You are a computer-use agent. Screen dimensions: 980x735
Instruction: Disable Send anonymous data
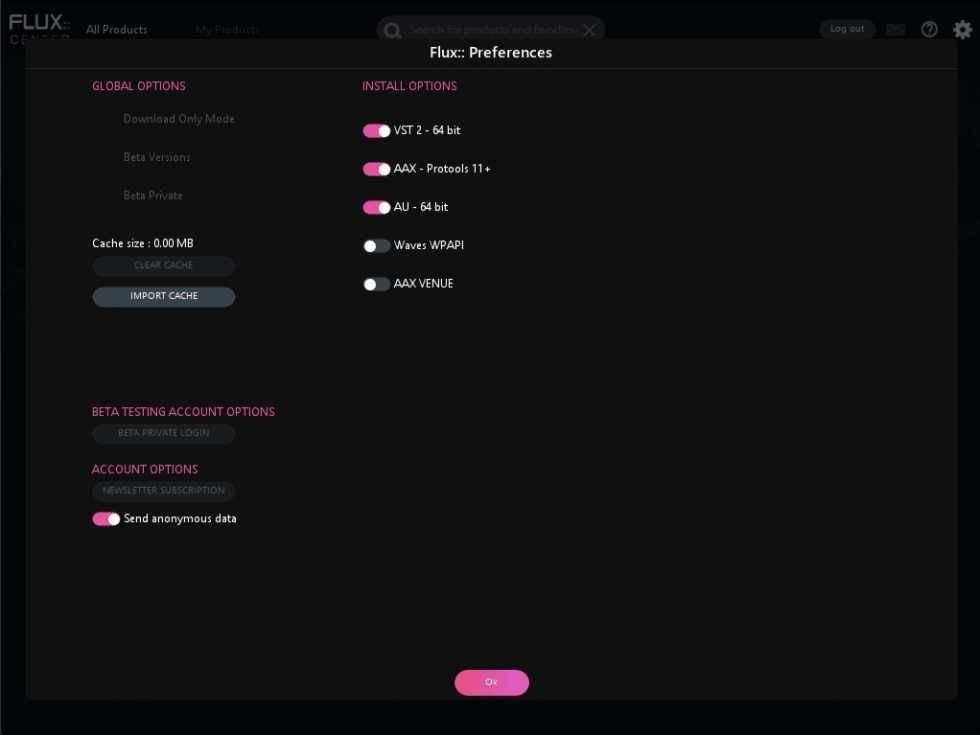tap(106, 519)
